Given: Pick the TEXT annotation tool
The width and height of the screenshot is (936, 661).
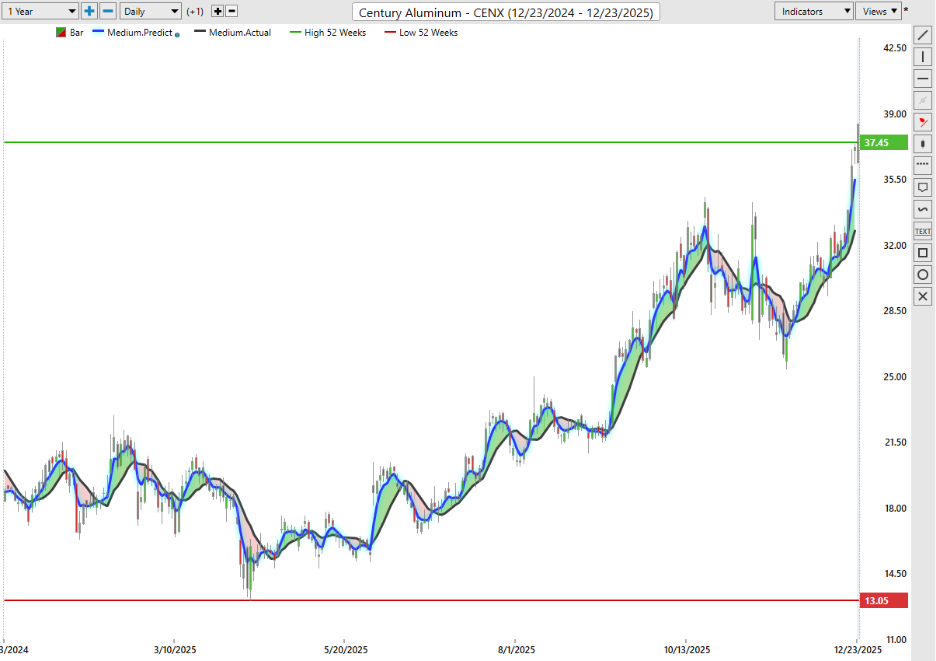Looking at the screenshot, I should (x=923, y=231).
